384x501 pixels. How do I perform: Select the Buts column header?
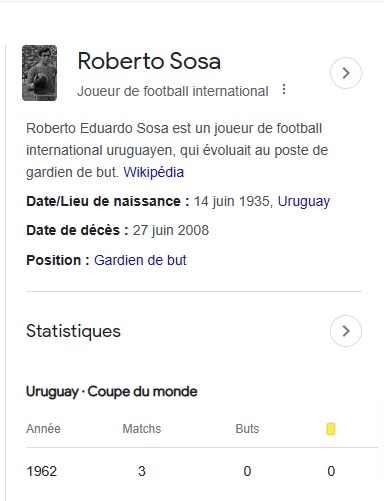pyautogui.click(x=247, y=429)
